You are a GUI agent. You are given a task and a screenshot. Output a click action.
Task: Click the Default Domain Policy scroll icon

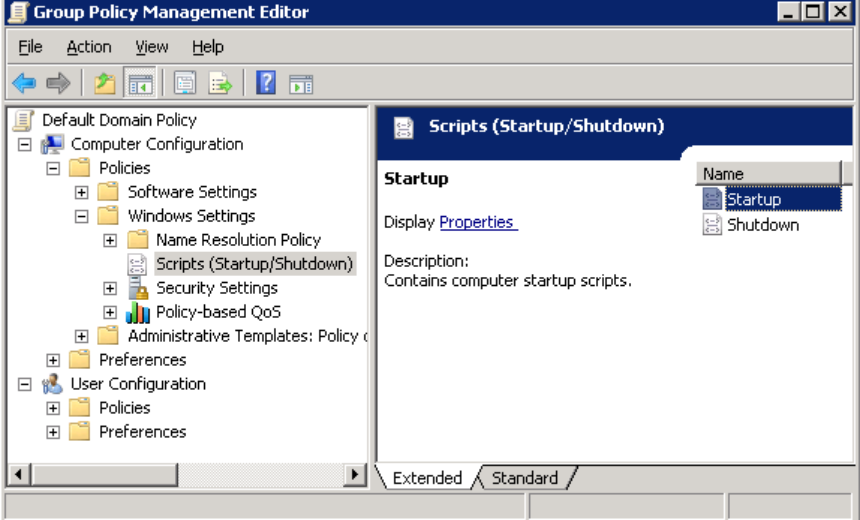click(x=23, y=120)
